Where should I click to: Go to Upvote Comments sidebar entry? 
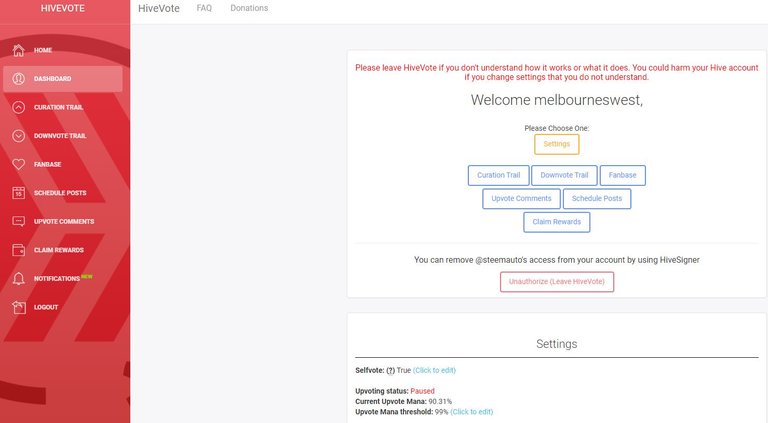63,221
